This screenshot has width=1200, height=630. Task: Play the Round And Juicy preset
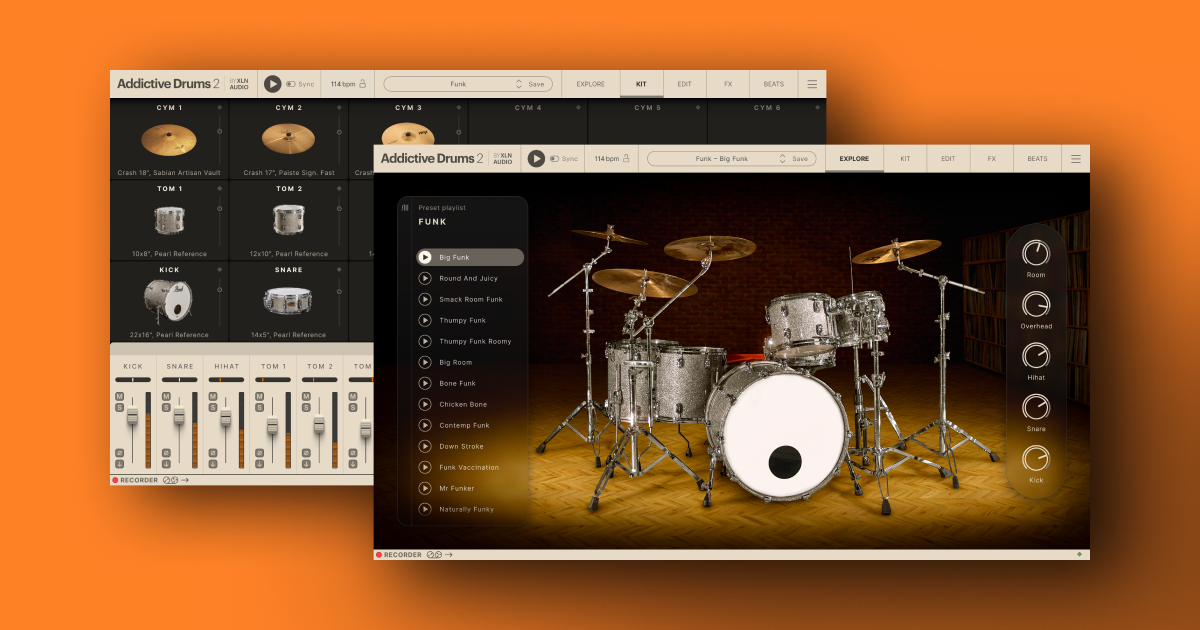[425, 278]
